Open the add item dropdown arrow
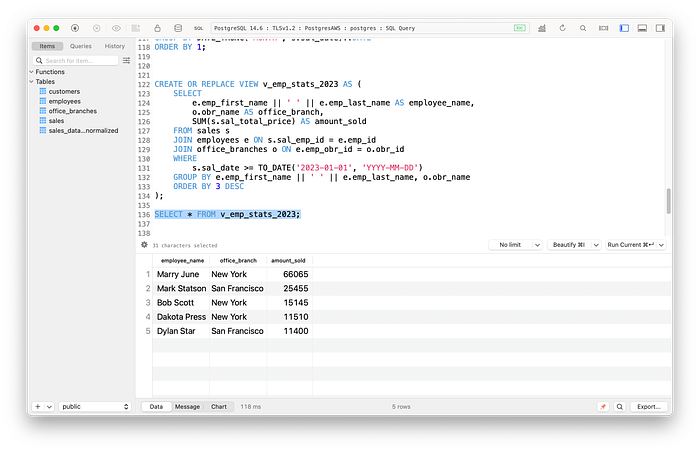Image resolution: width=700 pixels, height=452 pixels. (49, 407)
